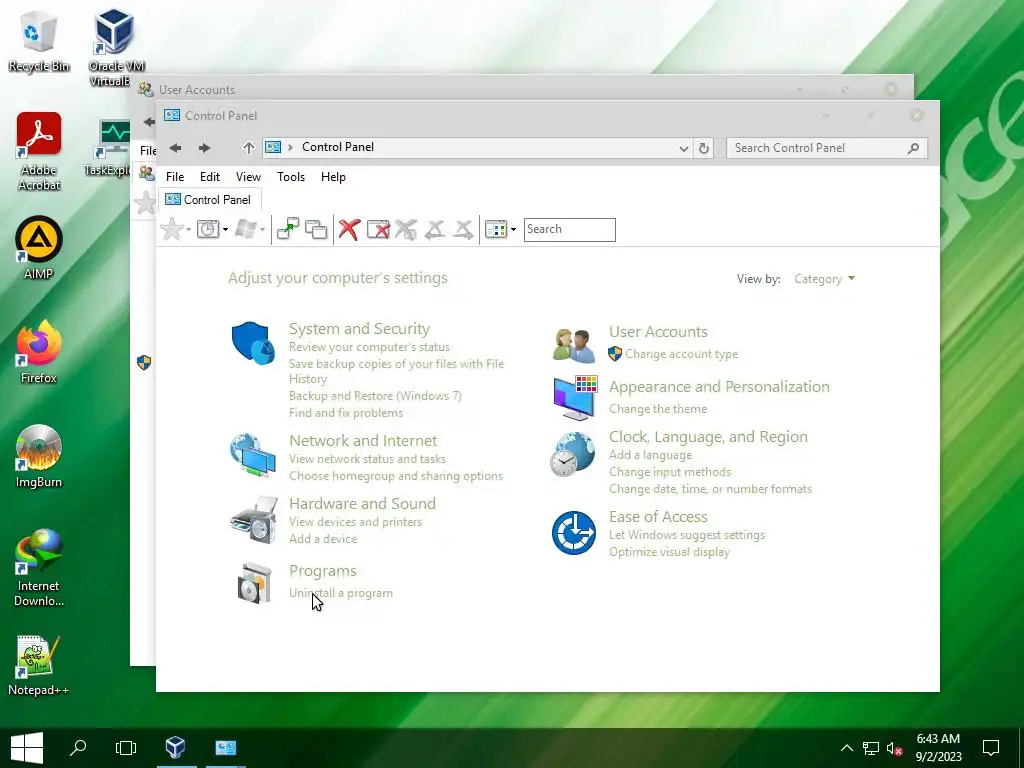The image size is (1024, 768).
Task: Open the Help menu
Action: coord(333,177)
